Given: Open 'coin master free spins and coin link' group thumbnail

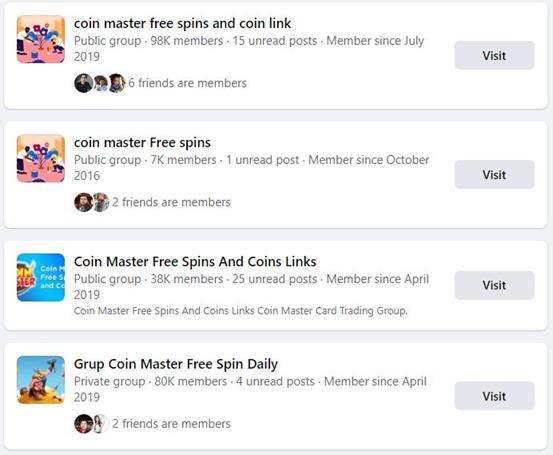Looking at the screenshot, I should (41, 39).
